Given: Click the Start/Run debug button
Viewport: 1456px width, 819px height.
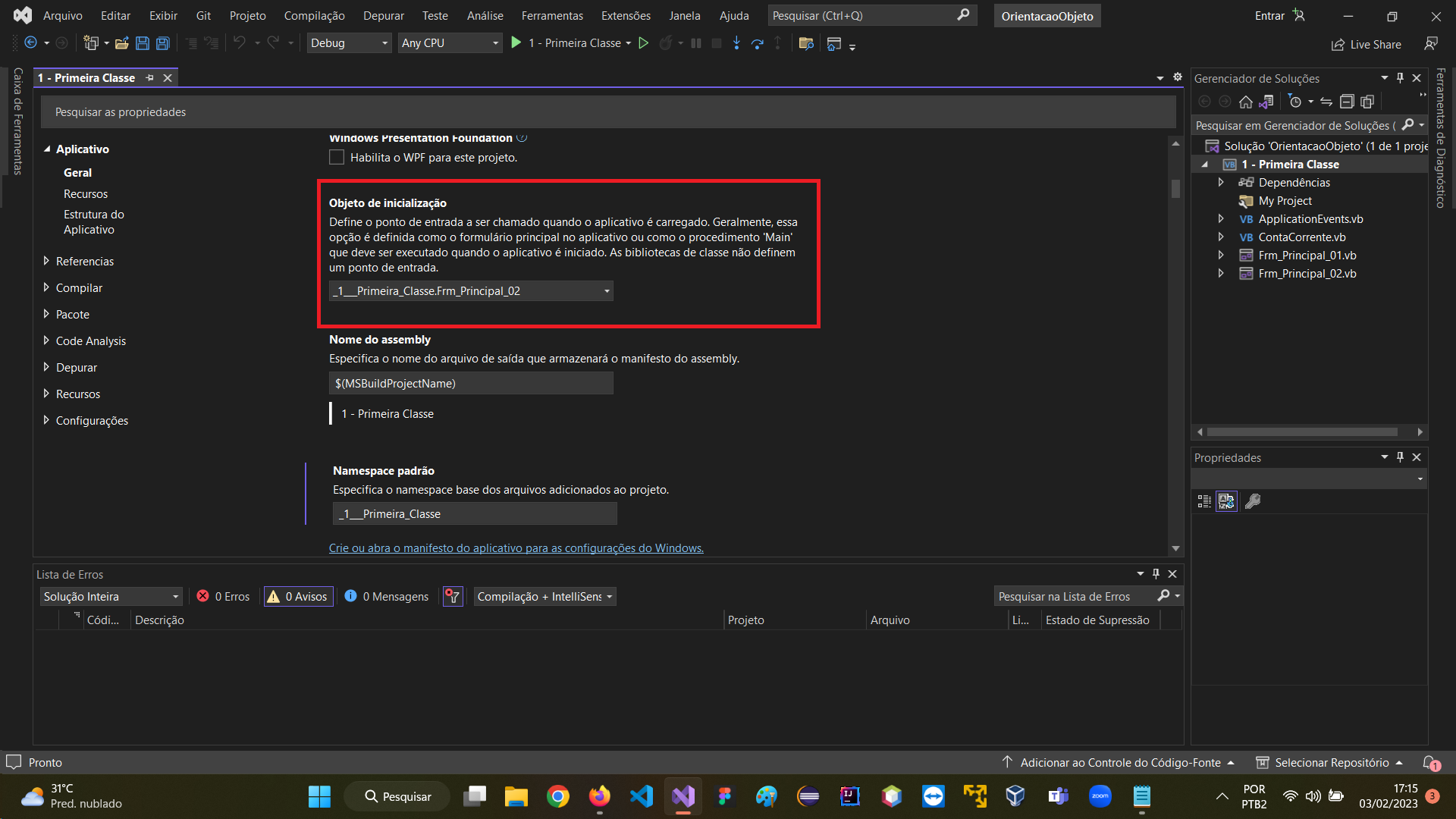Looking at the screenshot, I should [x=517, y=43].
